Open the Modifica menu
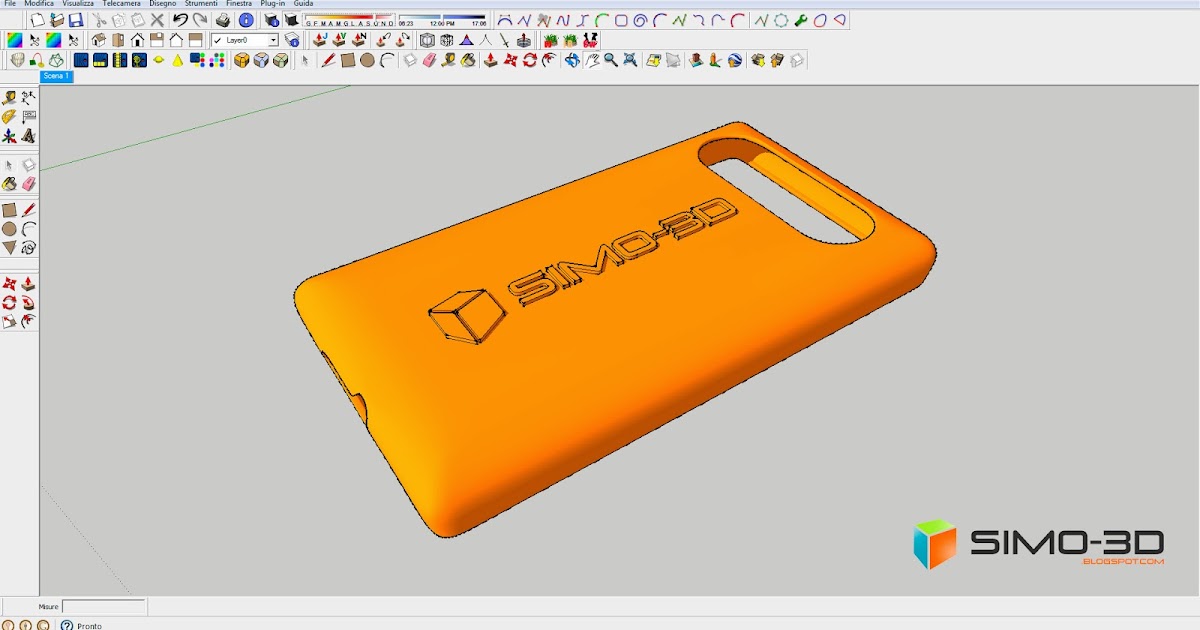This screenshot has width=1200, height=630. pyautogui.click(x=39, y=4)
